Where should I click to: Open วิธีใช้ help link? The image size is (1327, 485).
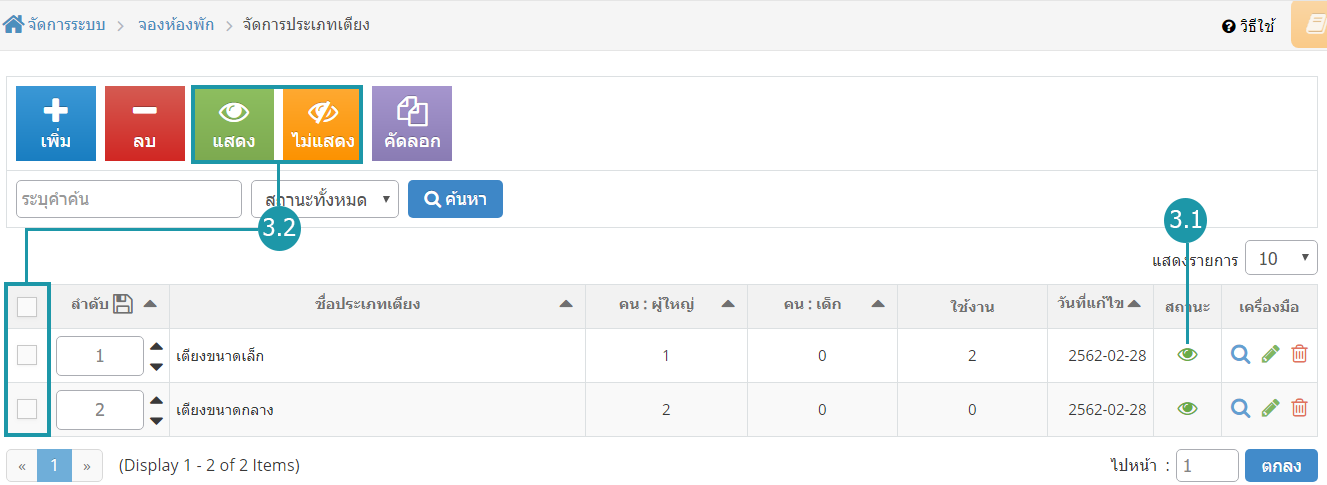(1249, 27)
